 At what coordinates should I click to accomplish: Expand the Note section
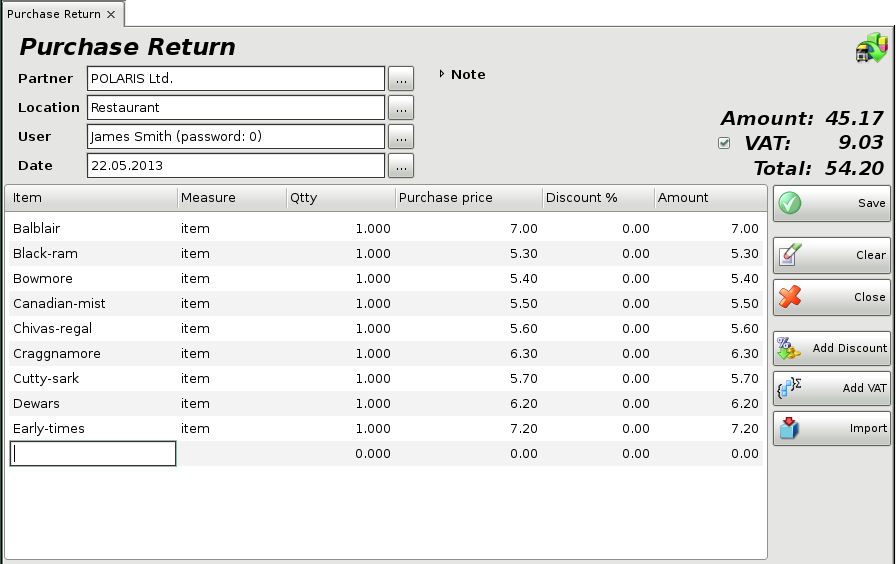pyautogui.click(x=442, y=74)
